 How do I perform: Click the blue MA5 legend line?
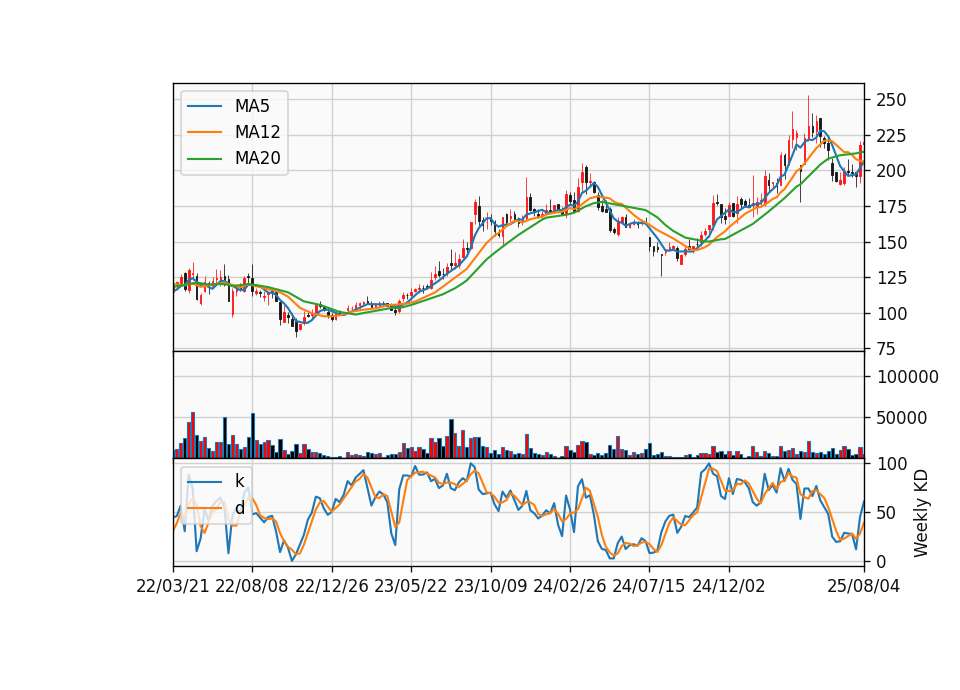pos(204,106)
